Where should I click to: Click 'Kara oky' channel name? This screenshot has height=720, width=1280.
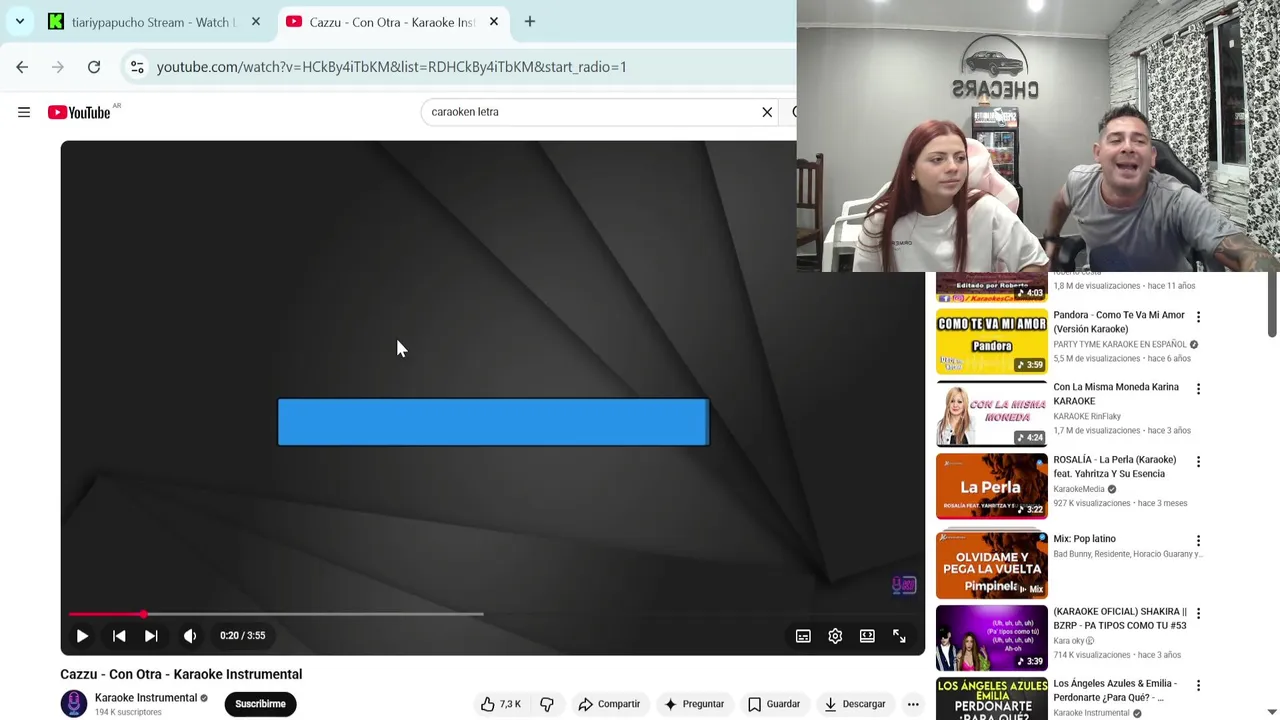click(x=1068, y=641)
